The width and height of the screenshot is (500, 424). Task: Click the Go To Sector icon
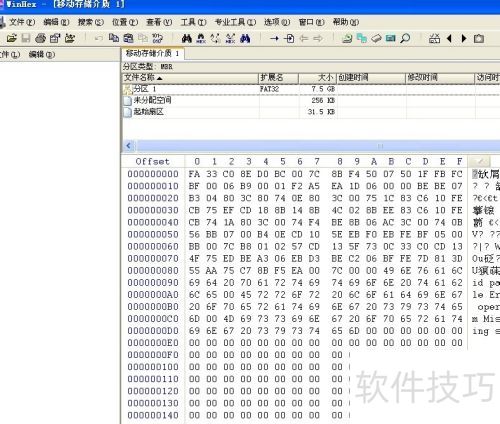289,39
